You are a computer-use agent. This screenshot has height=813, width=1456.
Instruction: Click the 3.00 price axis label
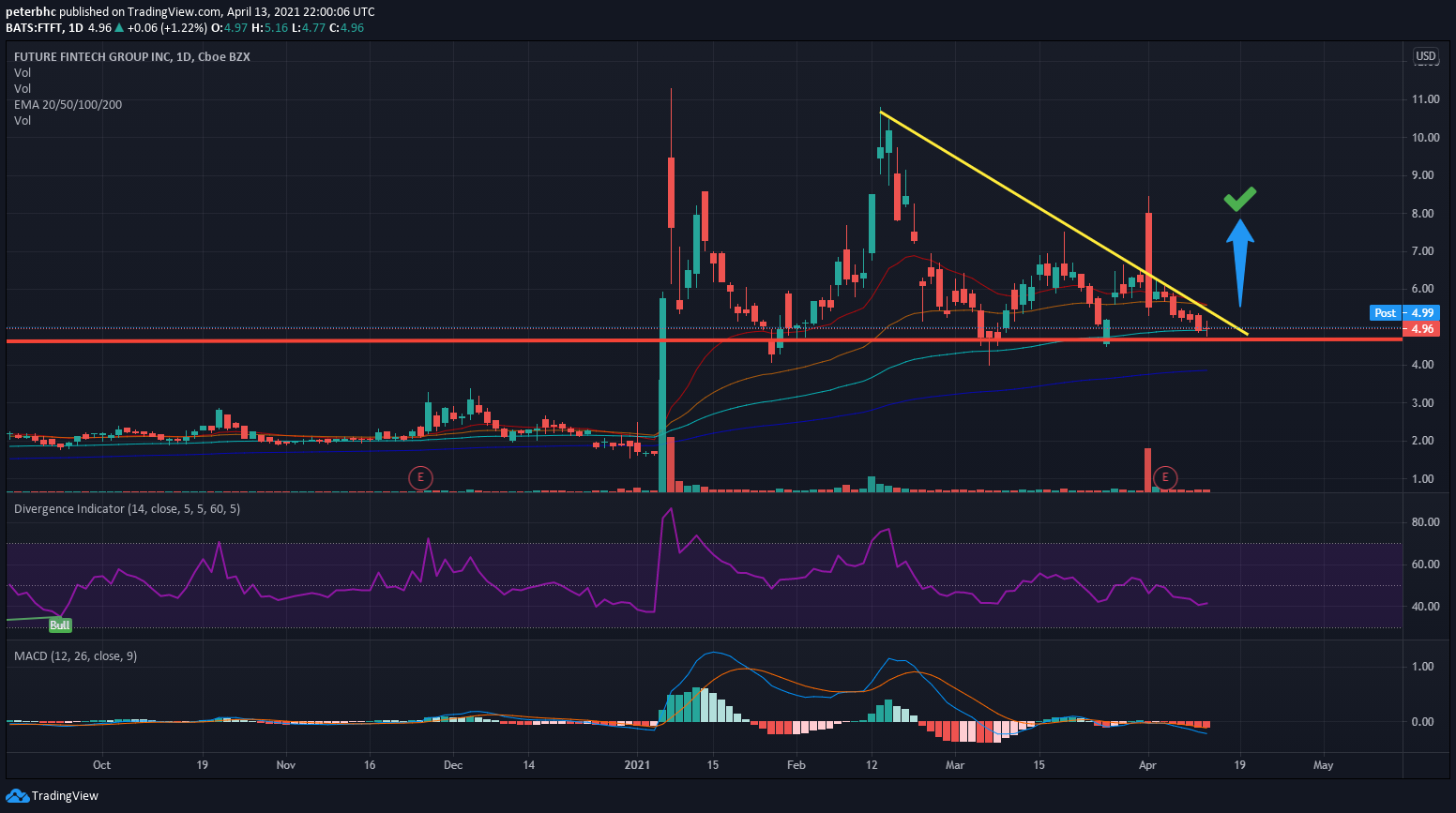point(1422,403)
